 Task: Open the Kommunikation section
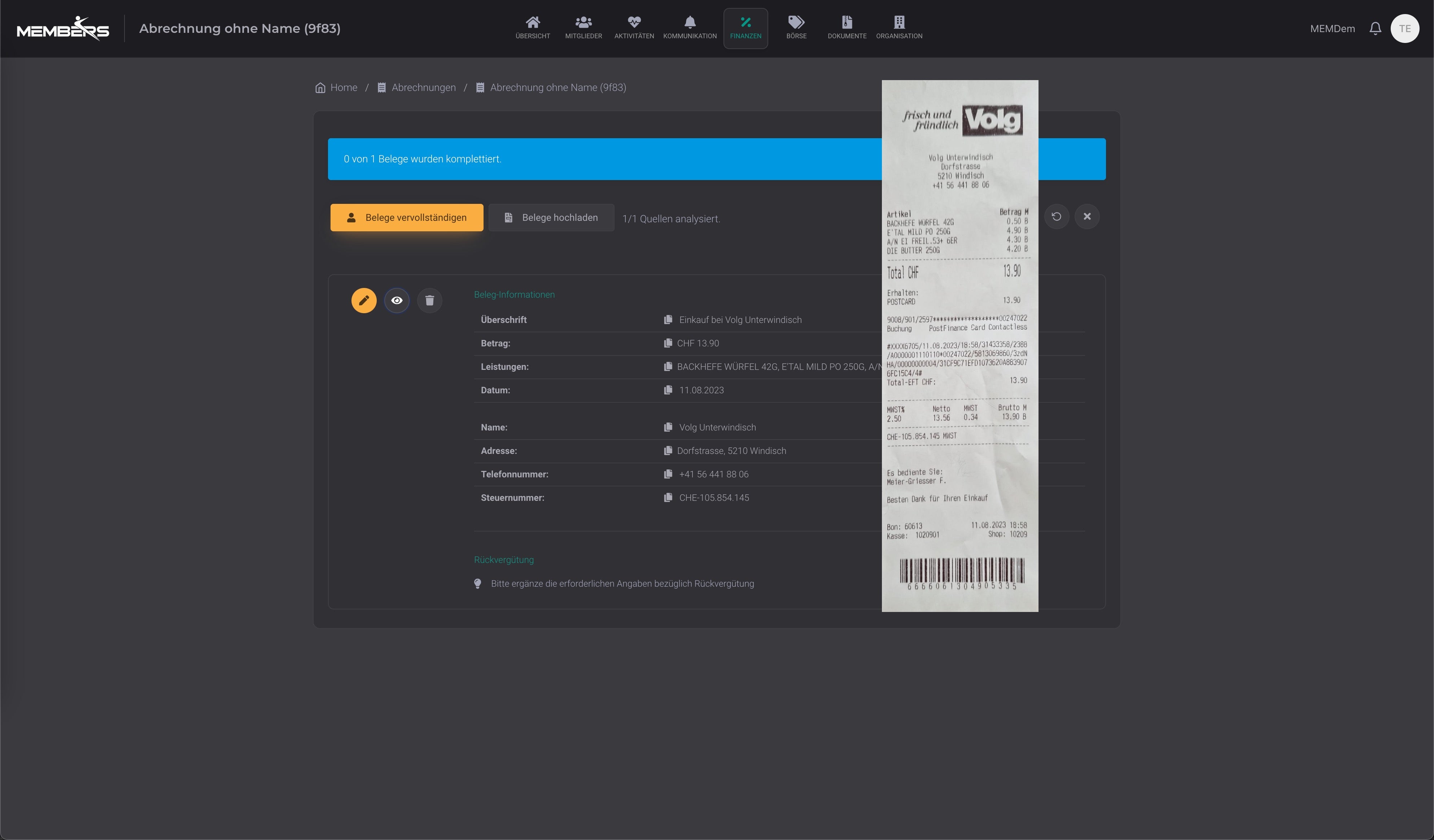[690, 28]
